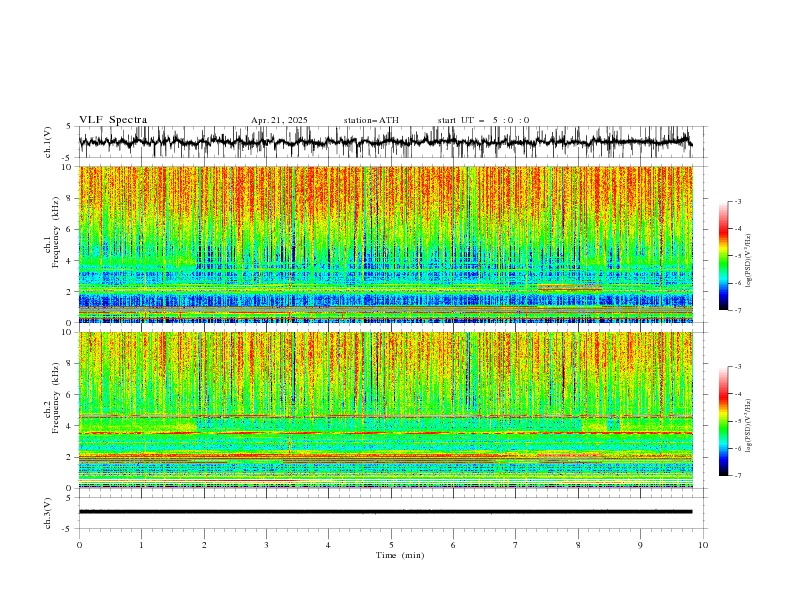Click the "-7" label on ch.2 color bar
The image size is (792, 612).
[737, 475]
